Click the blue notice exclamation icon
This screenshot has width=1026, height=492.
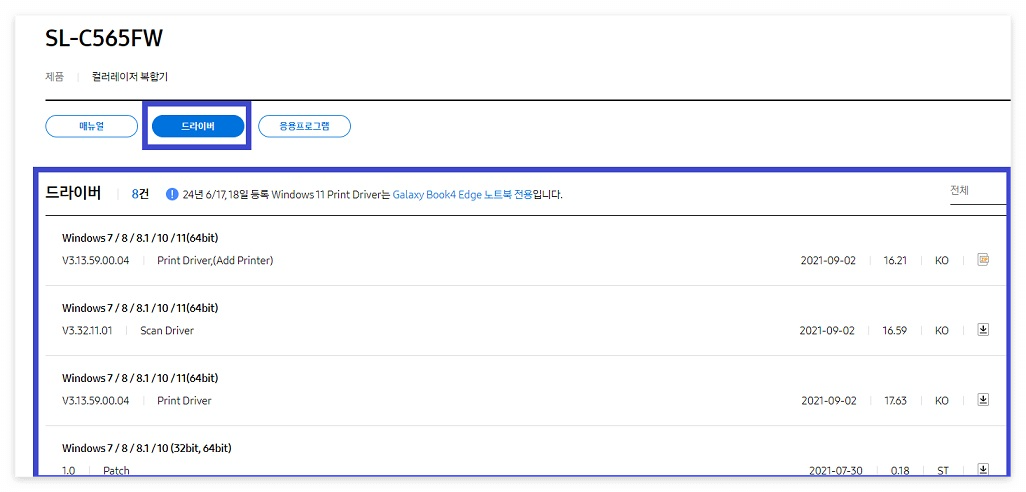[x=172, y=194]
